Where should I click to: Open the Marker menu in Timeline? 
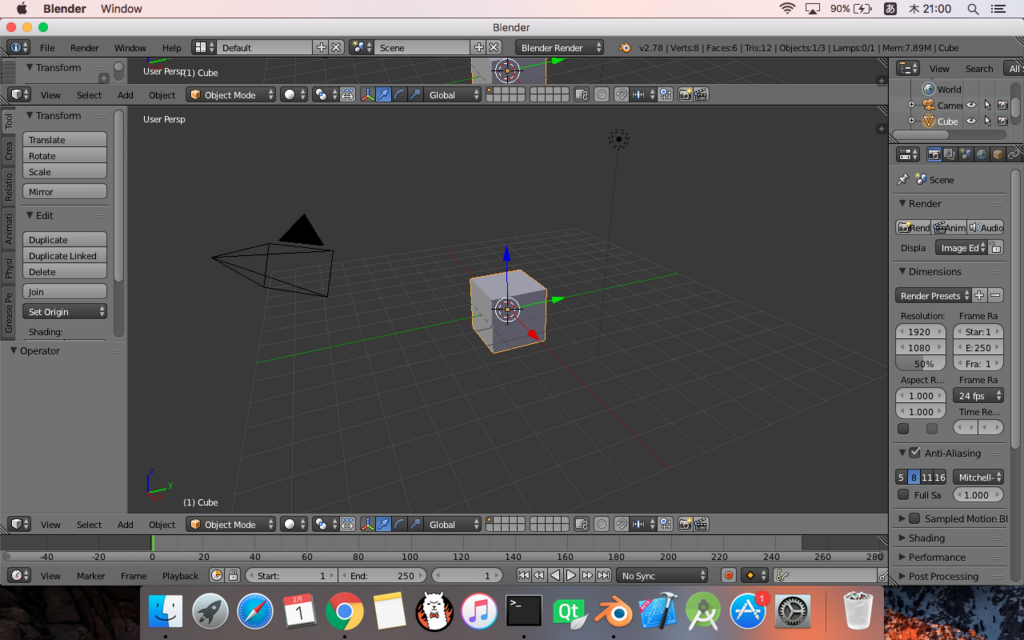(90, 575)
